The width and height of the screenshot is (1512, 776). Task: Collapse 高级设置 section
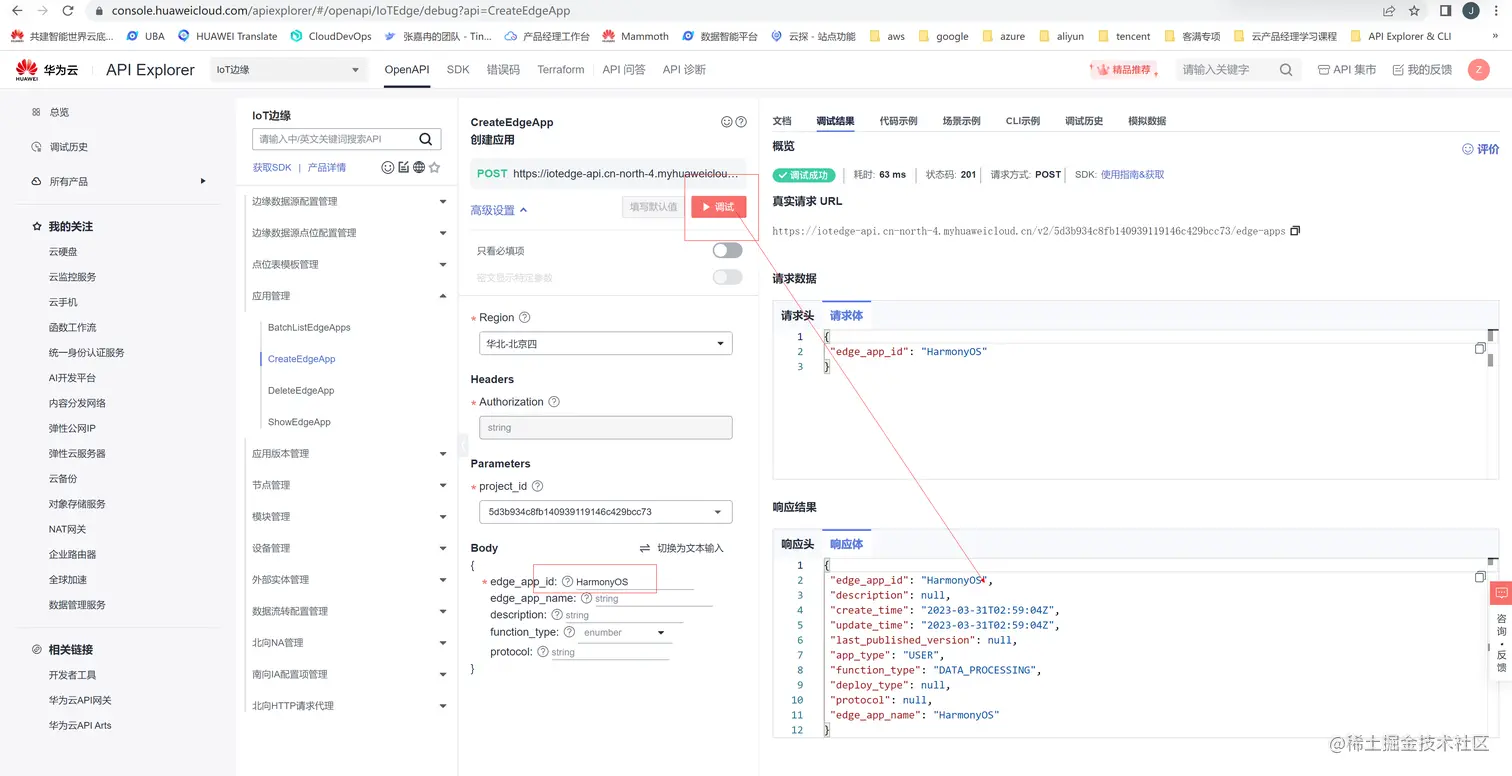pyautogui.click(x=499, y=210)
